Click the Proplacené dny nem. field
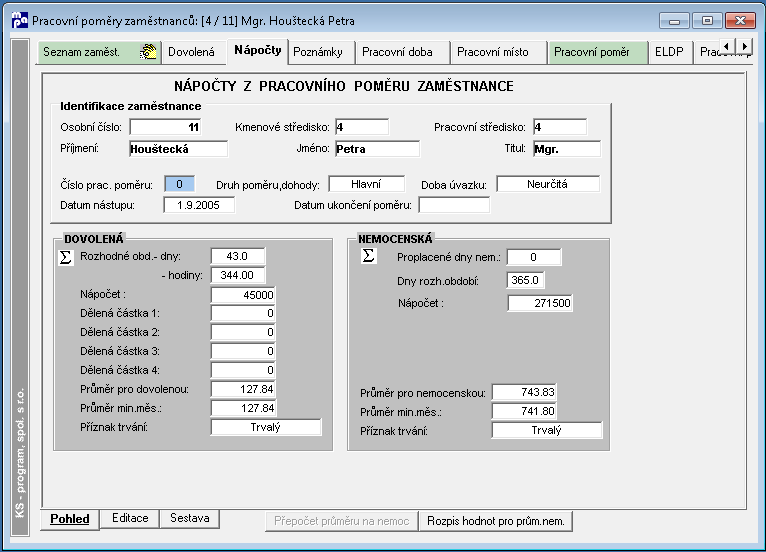This screenshot has height=552, width=766. point(534,257)
